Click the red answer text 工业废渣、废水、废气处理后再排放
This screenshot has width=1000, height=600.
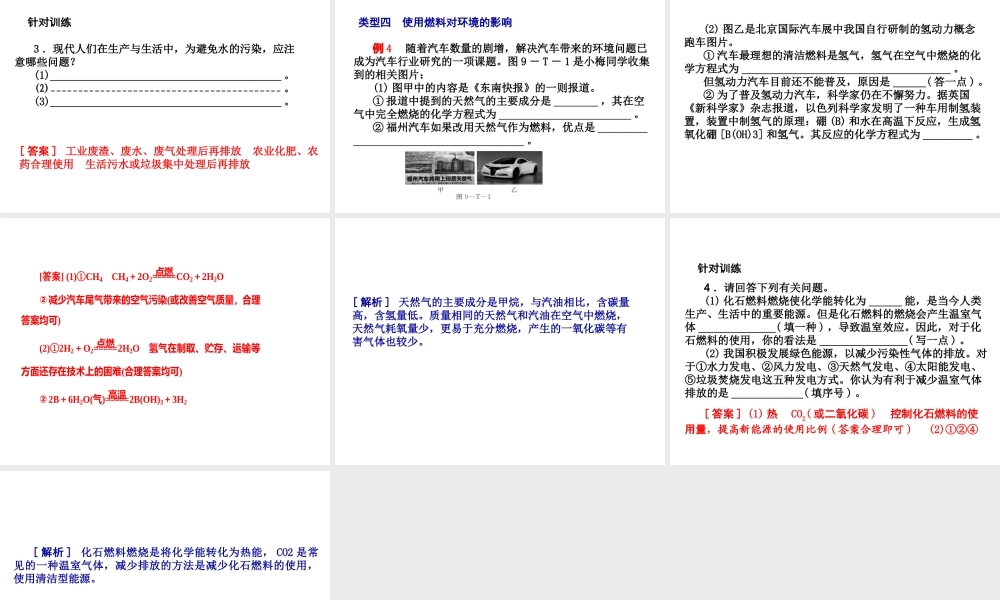(153, 151)
